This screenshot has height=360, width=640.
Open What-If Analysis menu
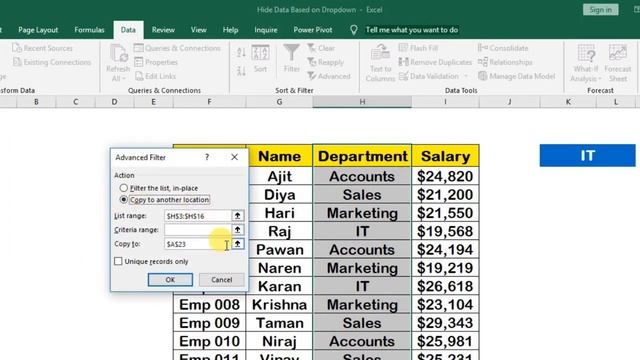point(586,63)
